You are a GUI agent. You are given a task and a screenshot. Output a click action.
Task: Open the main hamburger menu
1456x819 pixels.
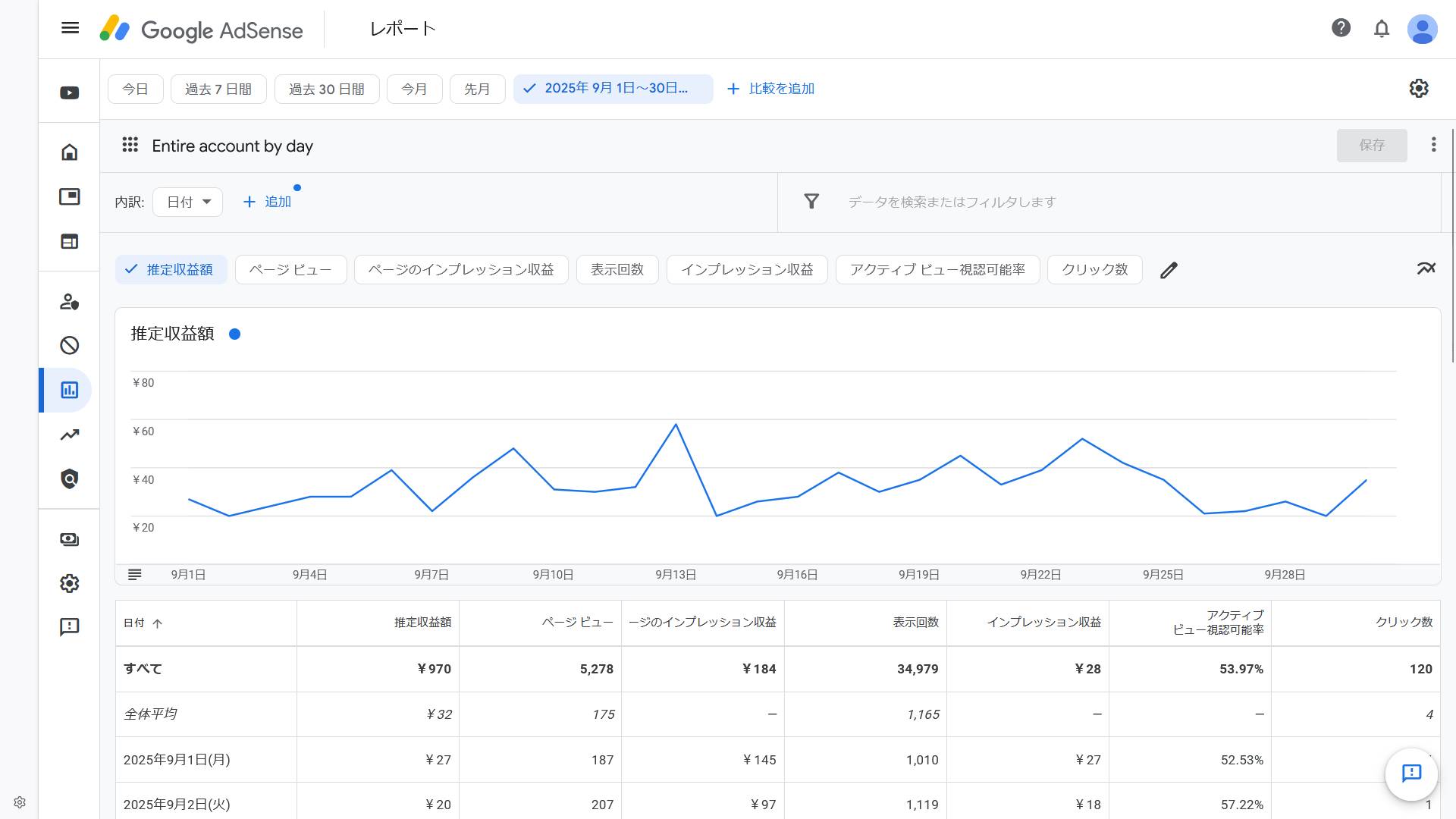pos(70,28)
